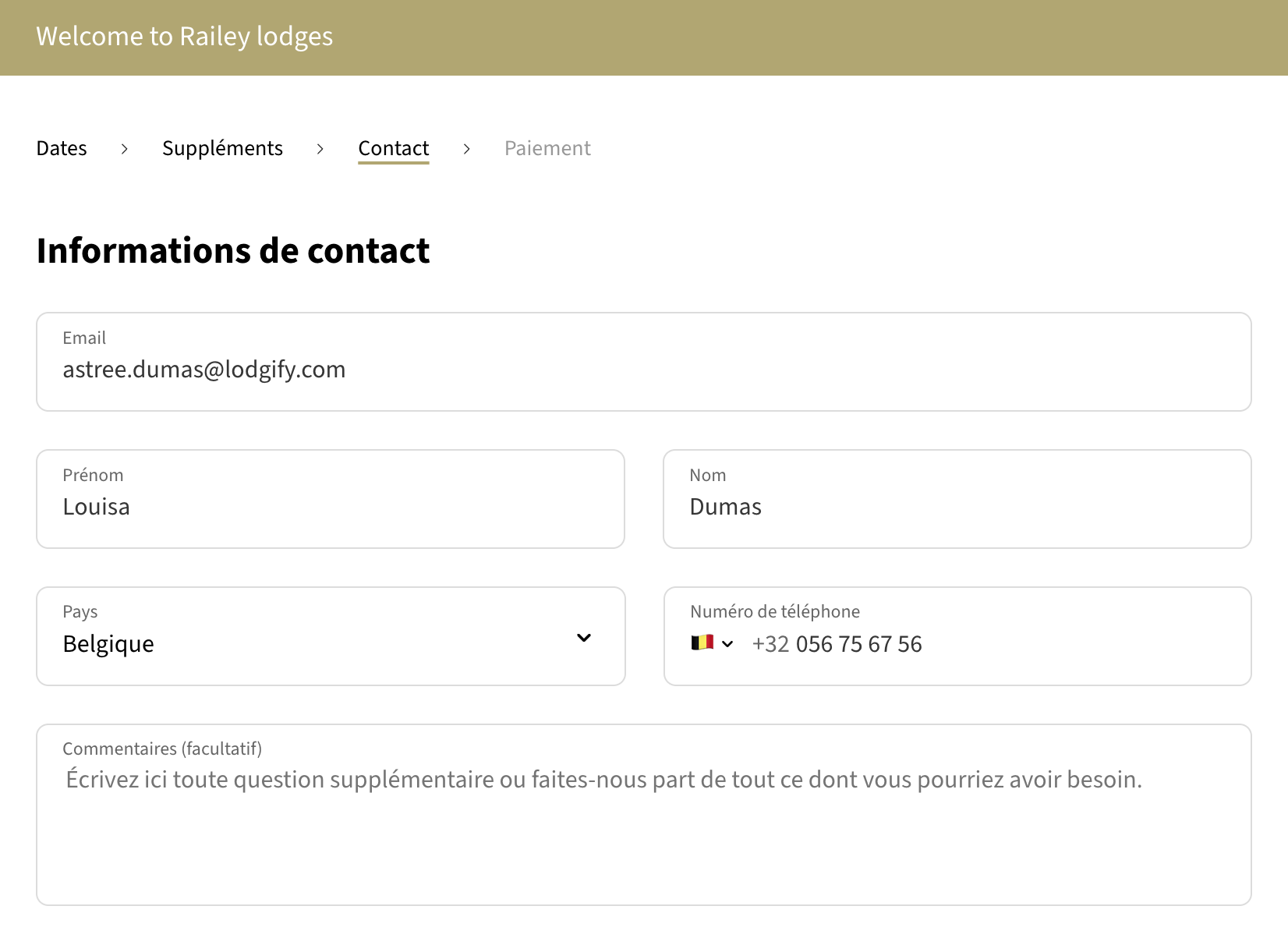This screenshot has height=945, width=1288.
Task: Go back to the Dates step
Action: coord(62,148)
